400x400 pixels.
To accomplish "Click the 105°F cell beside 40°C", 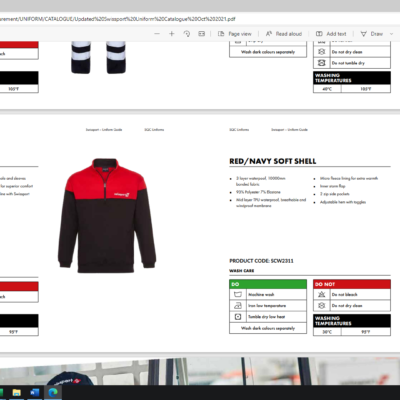I will 366,89.
